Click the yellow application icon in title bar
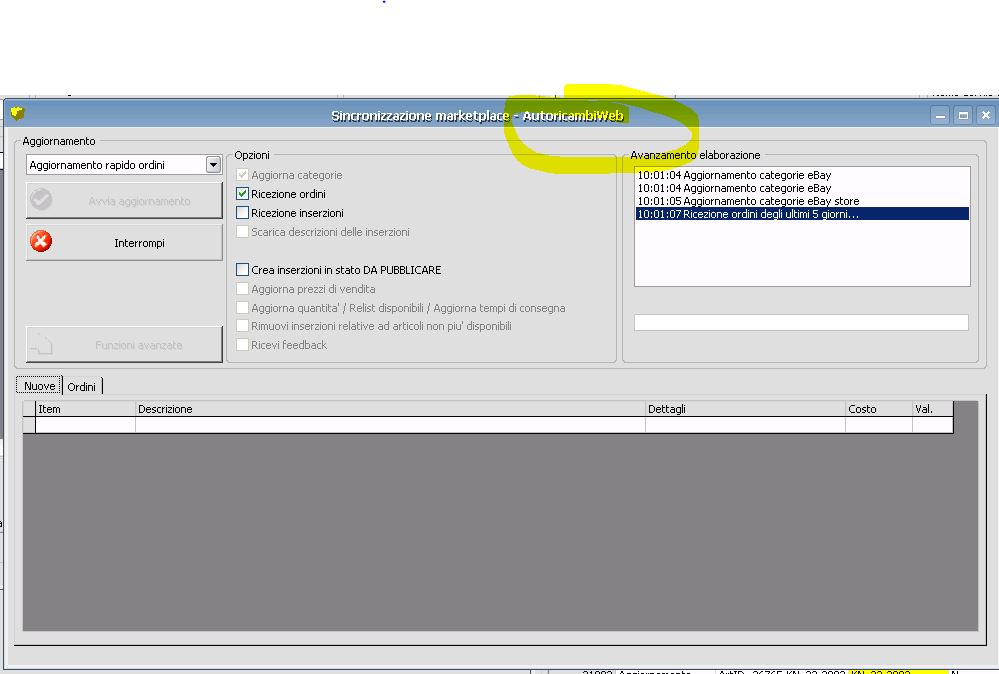Viewport: 999px width, 674px height. click(17, 113)
